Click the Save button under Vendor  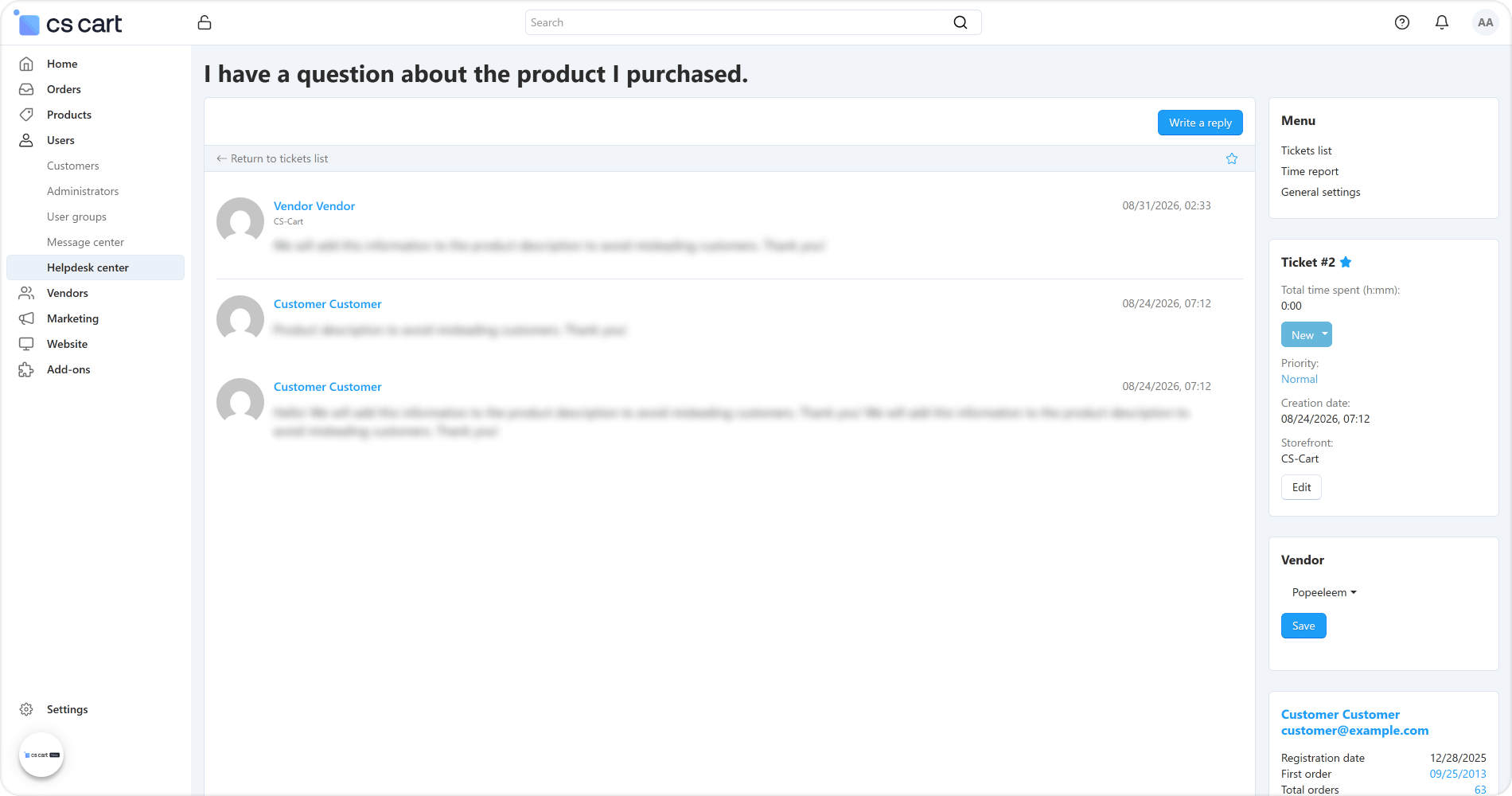point(1304,626)
